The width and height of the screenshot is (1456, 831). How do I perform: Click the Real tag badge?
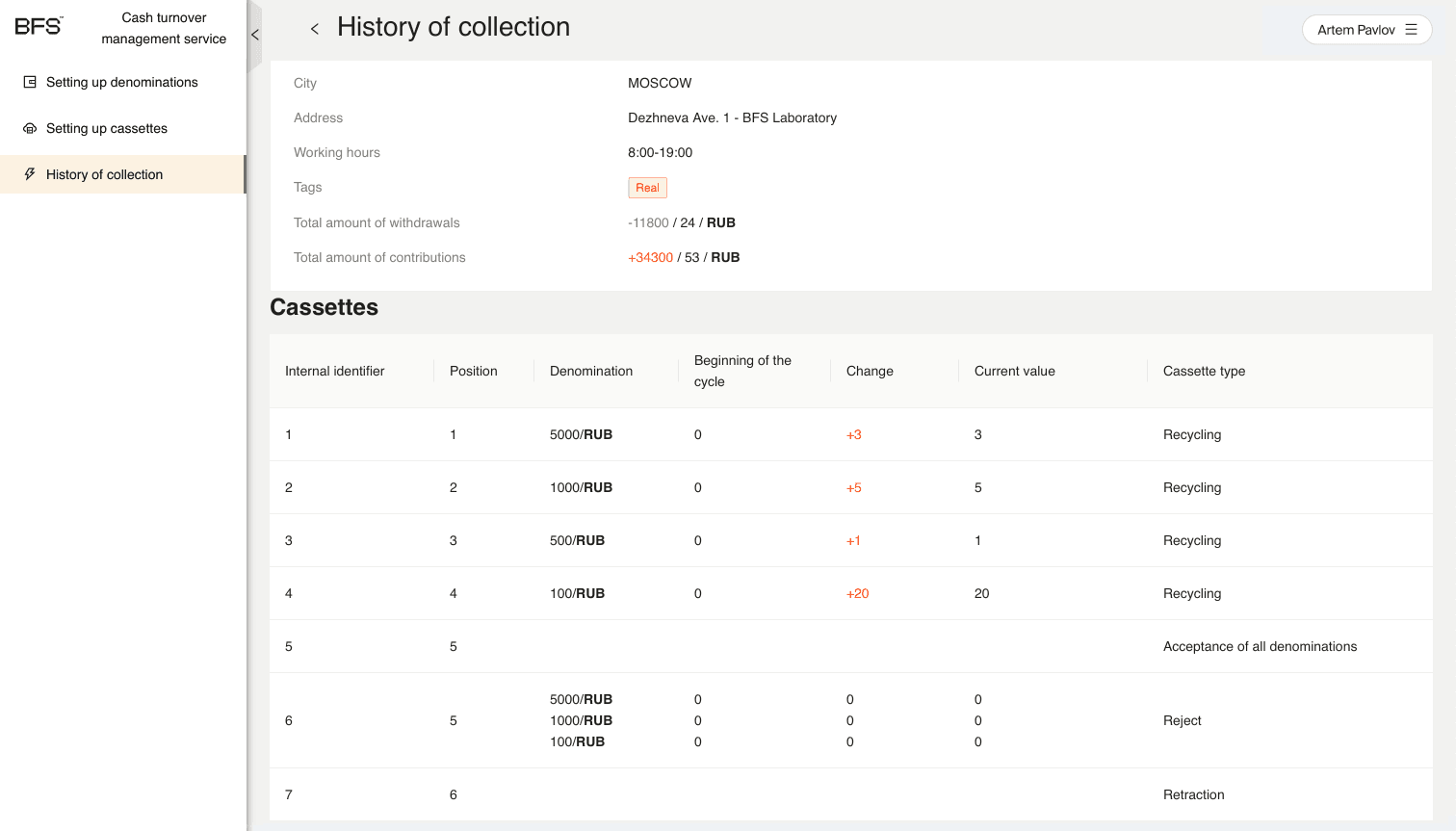pyautogui.click(x=647, y=188)
